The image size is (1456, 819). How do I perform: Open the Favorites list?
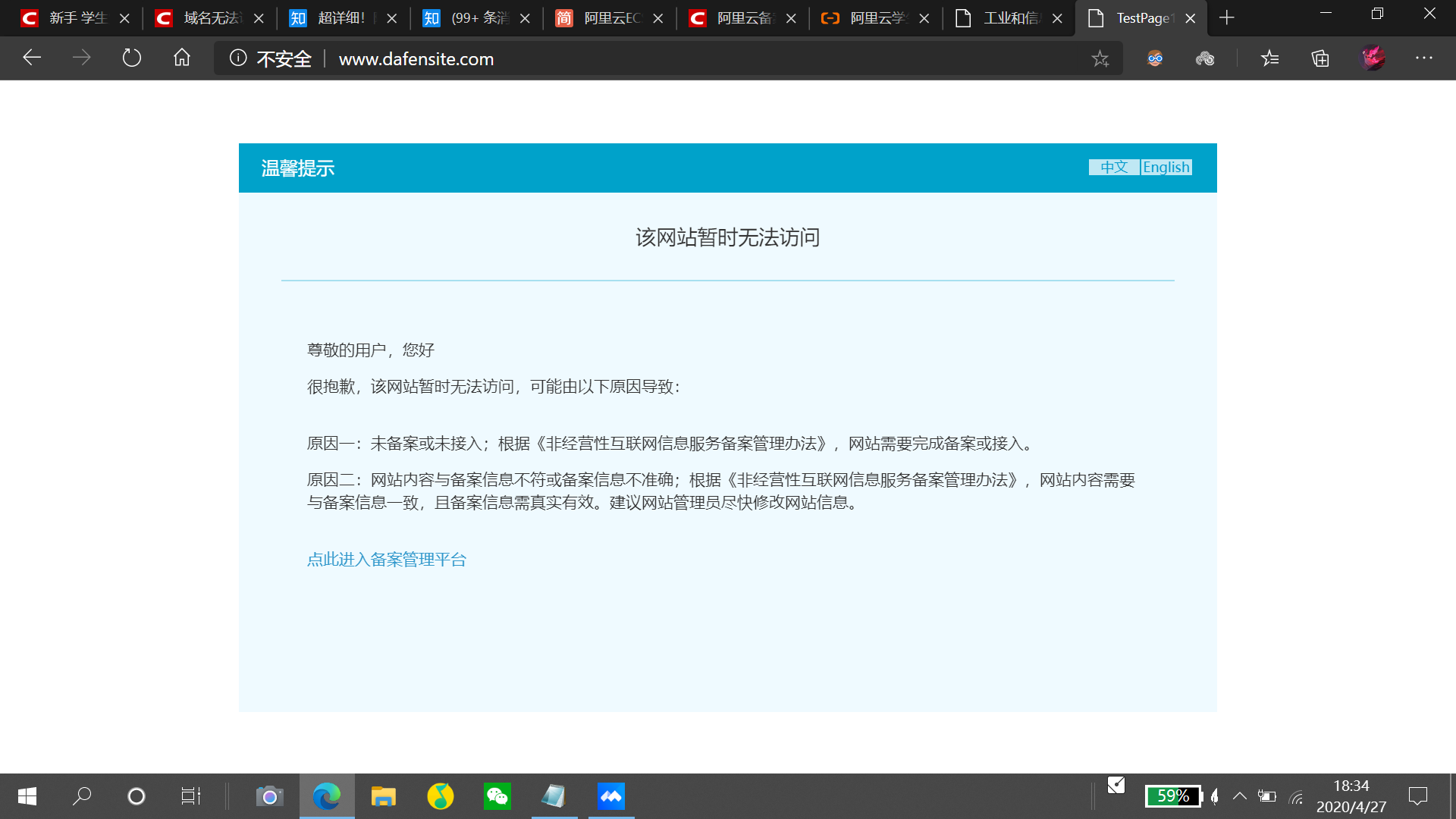click(1270, 58)
